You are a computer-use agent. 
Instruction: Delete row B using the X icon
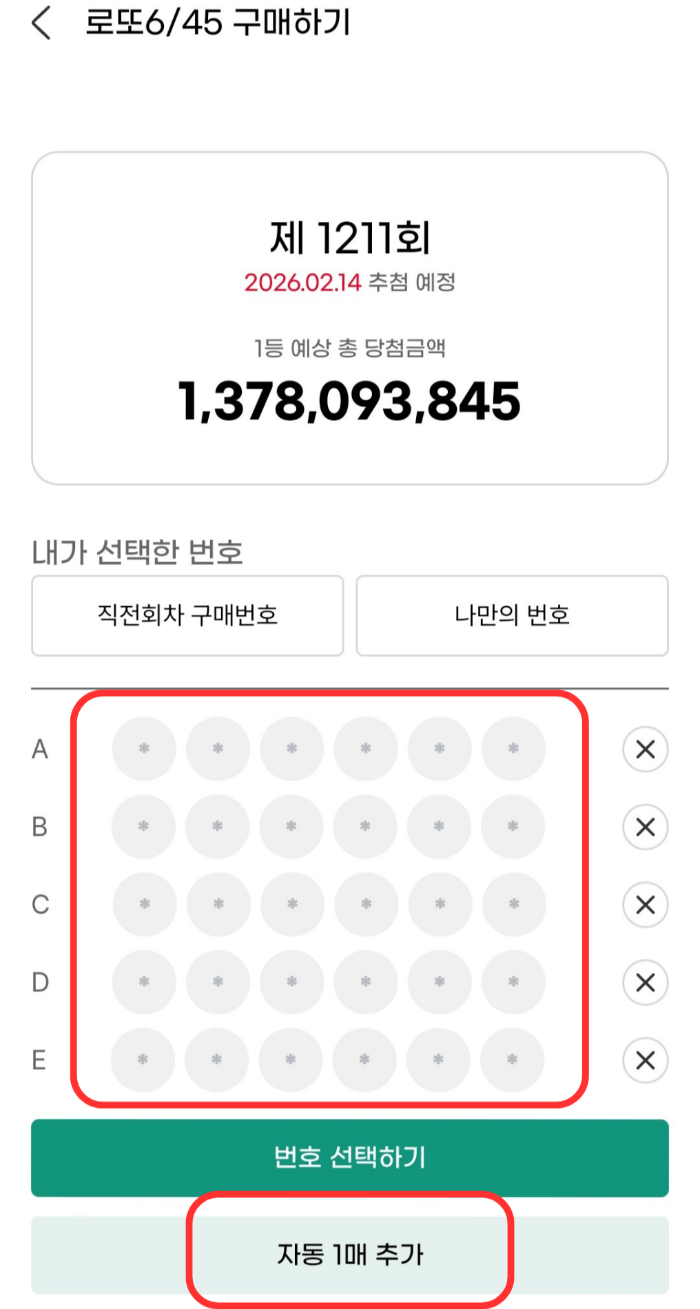pos(645,827)
